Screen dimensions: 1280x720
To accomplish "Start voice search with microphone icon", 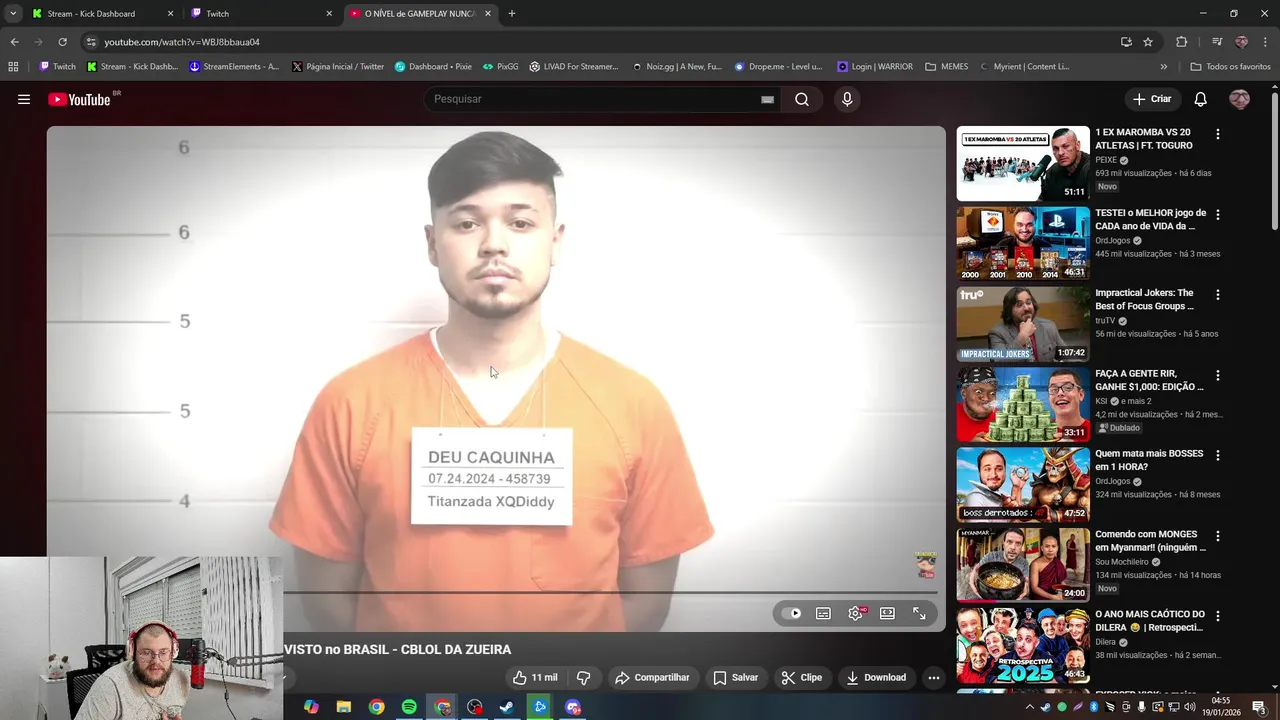I will [847, 99].
